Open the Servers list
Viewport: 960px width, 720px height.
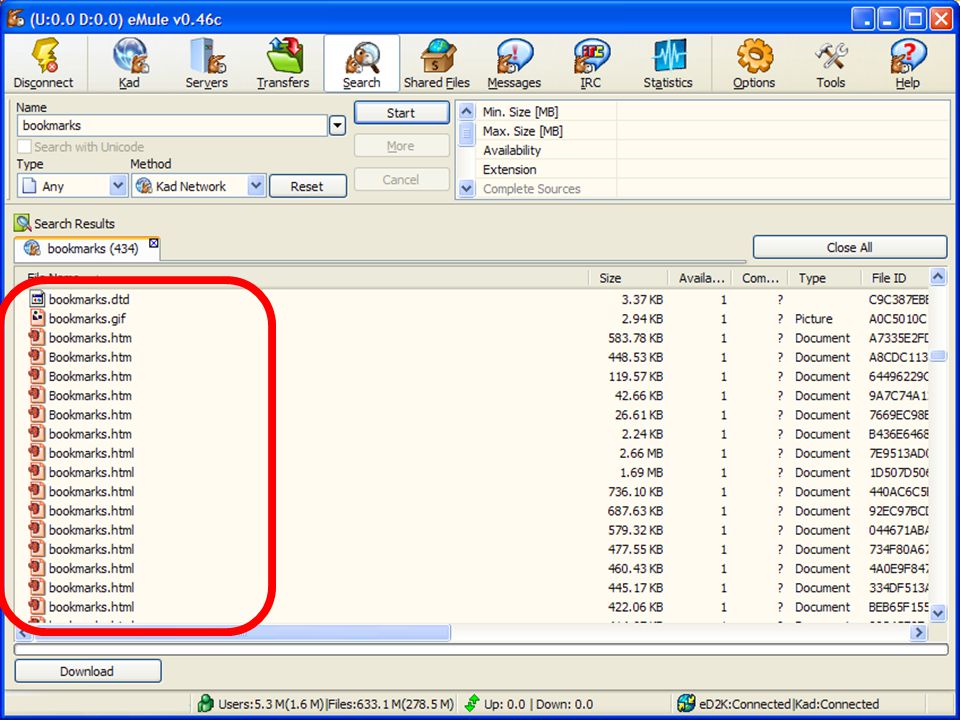click(206, 64)
